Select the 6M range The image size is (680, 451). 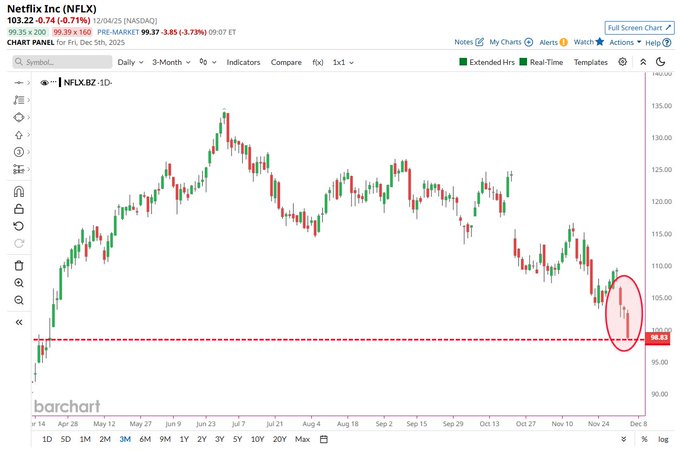pyautogui.click(x=145, y=439)
